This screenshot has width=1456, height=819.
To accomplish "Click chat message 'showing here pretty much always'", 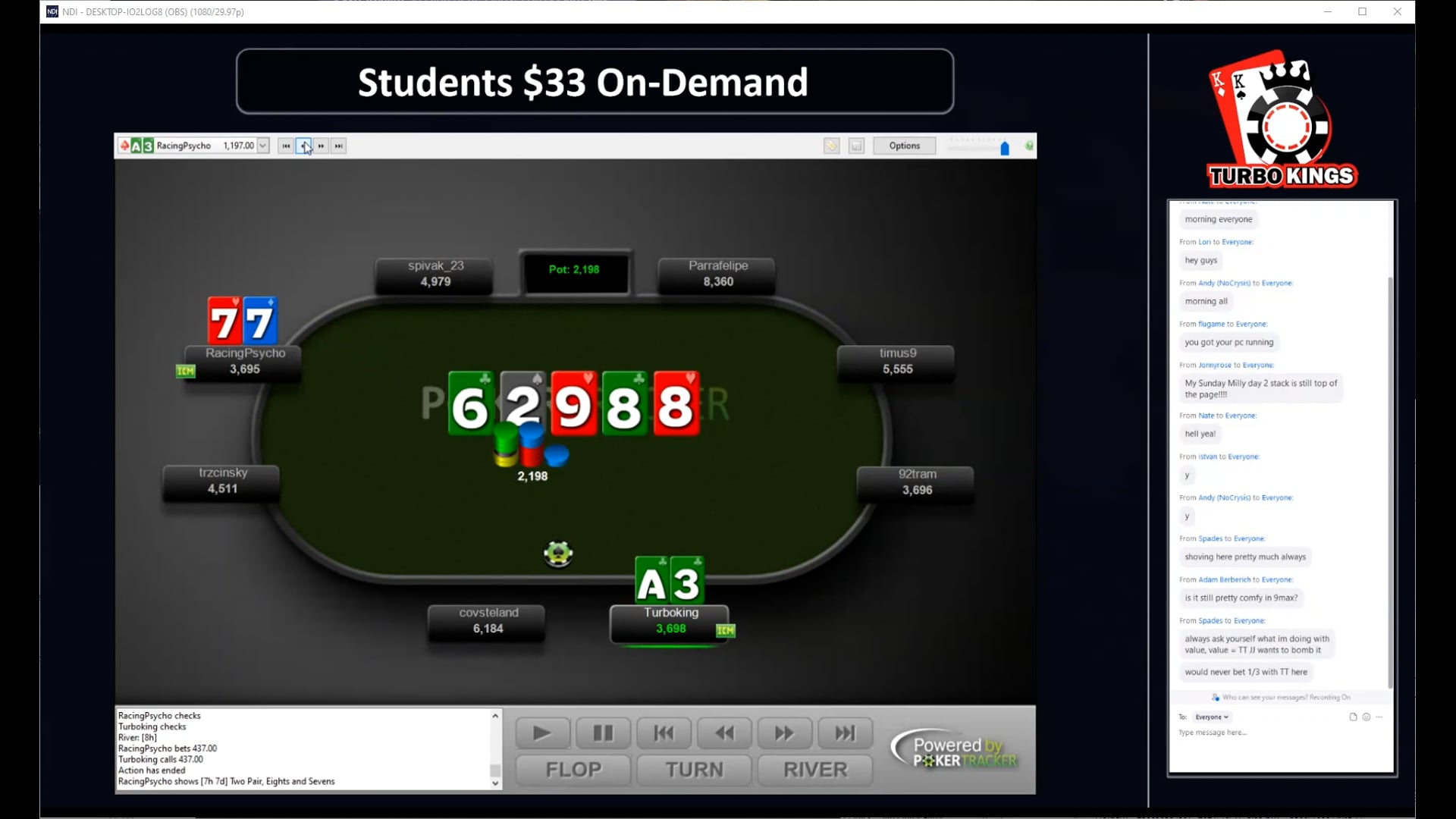I will [1245, 557].
